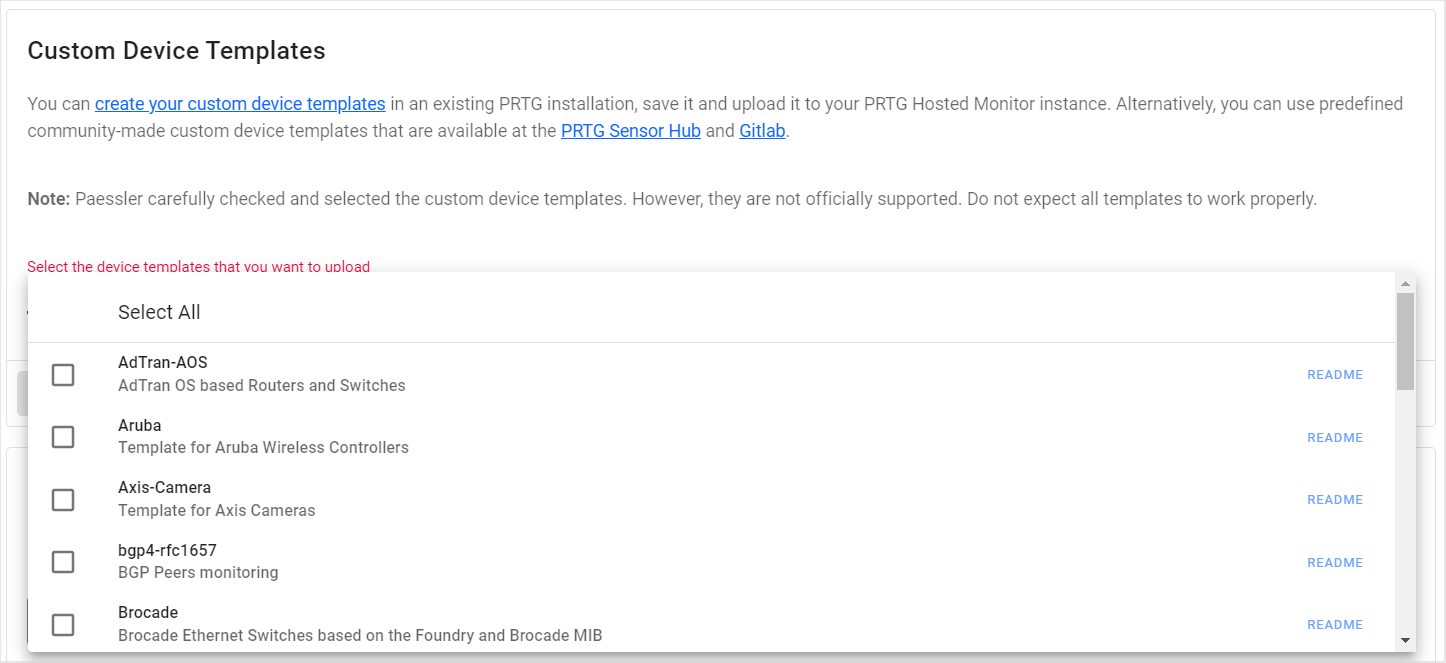Enable the Axis-Camera template checkbox
Image resolution: width=1446 pixels, height=663 pixels.
[63, 500]
